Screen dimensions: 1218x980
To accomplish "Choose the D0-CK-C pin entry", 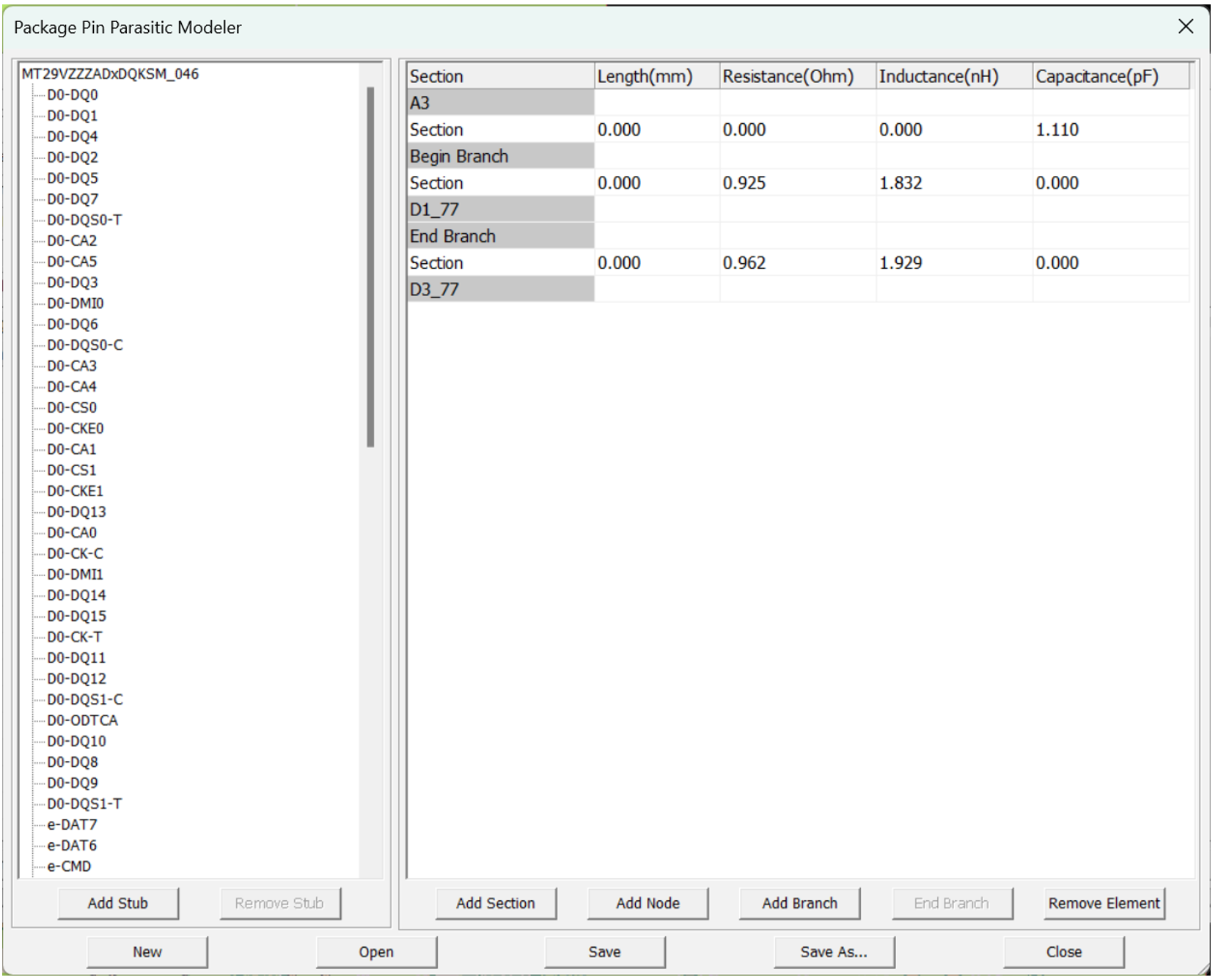I will point(75,553).
